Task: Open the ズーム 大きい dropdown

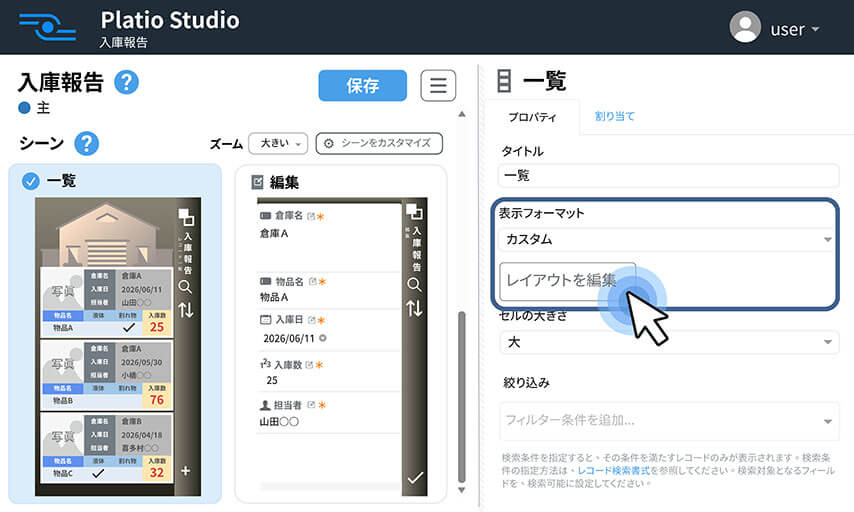Action: coord(278,144)
